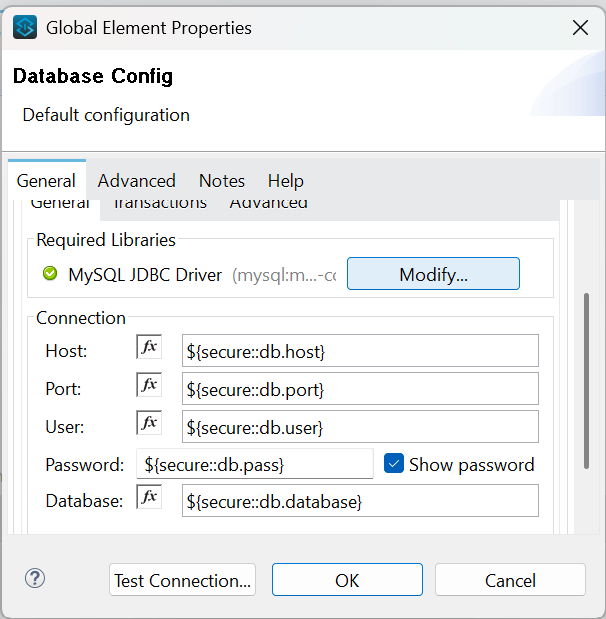Open help via the question mark icon
The height and width of the screenshot is (619, 606).
[35, 578]
